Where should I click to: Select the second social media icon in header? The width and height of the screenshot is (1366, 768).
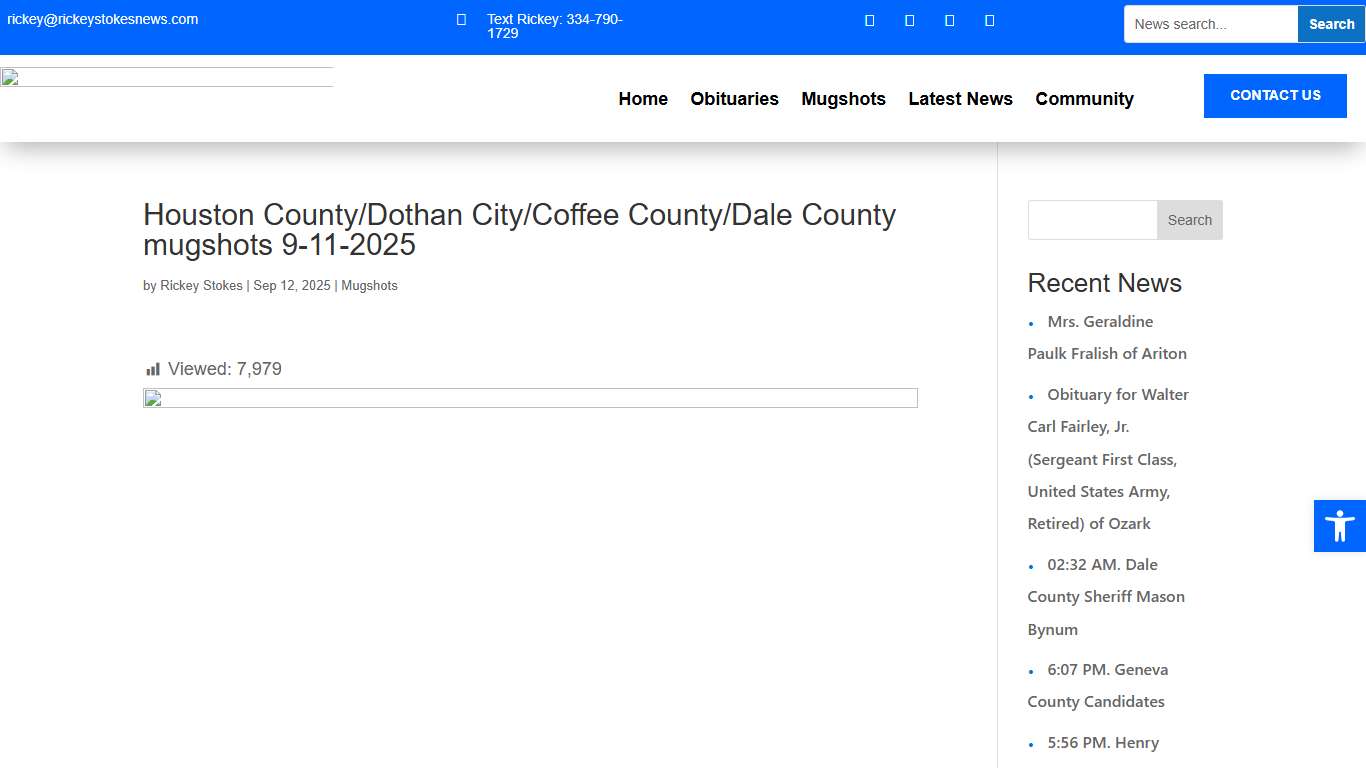[909, 20]
